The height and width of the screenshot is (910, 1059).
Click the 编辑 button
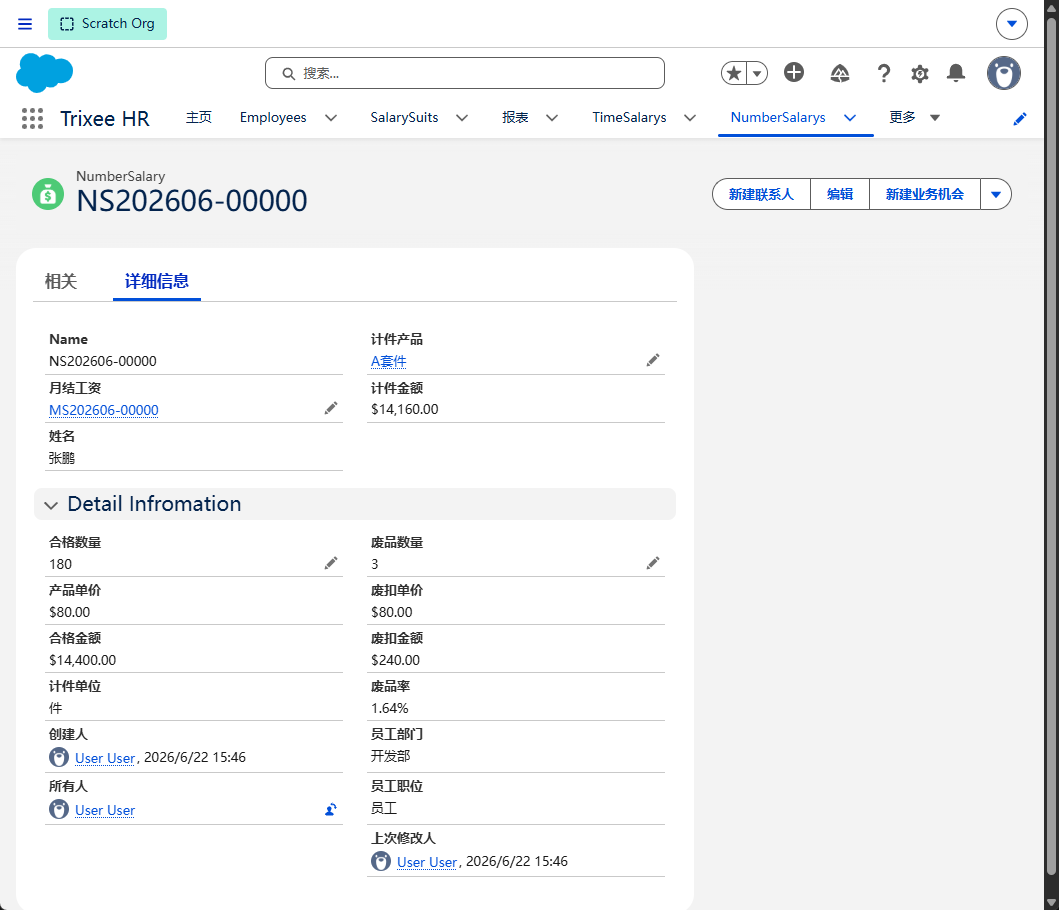pos(840,195)
